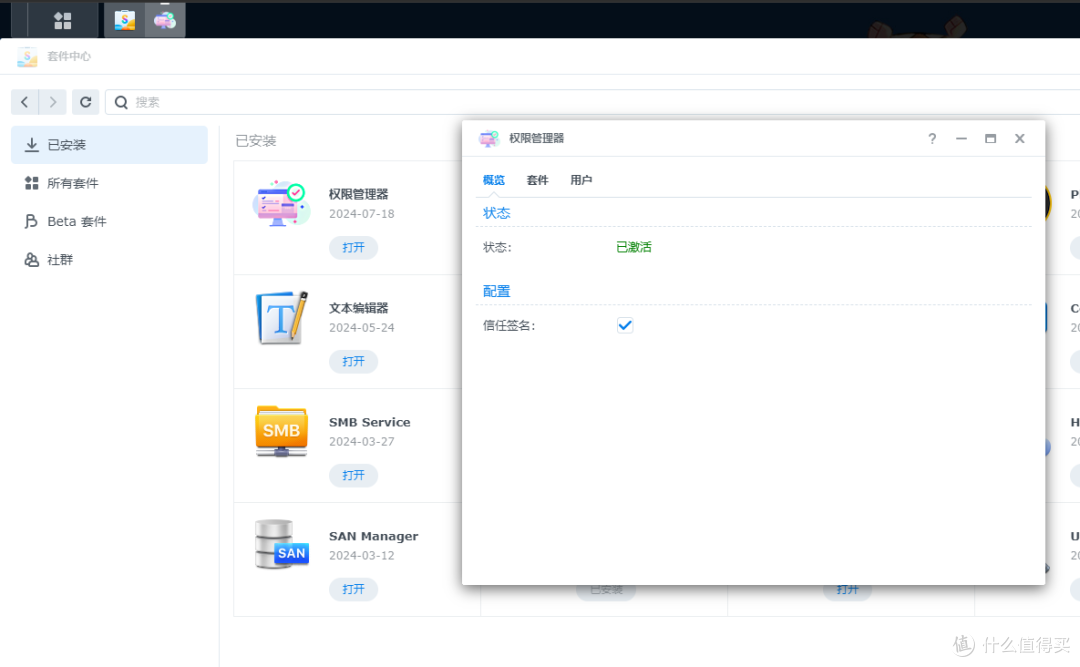This screenshot has width=1080, height=667.
Task: Select Beta 套件 in the sidebar
Action: [76, 221]
